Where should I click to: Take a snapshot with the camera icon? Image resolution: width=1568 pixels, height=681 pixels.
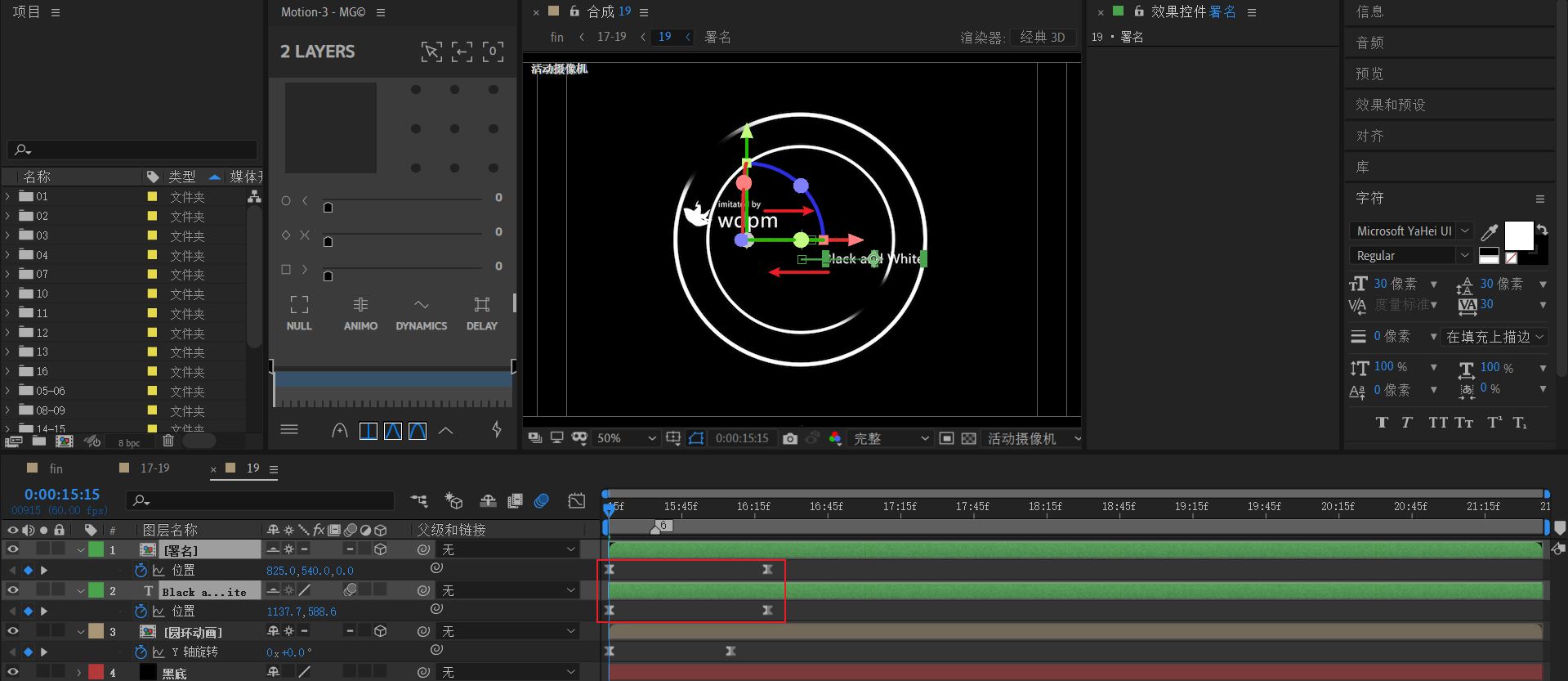click(x=789, y=439)
